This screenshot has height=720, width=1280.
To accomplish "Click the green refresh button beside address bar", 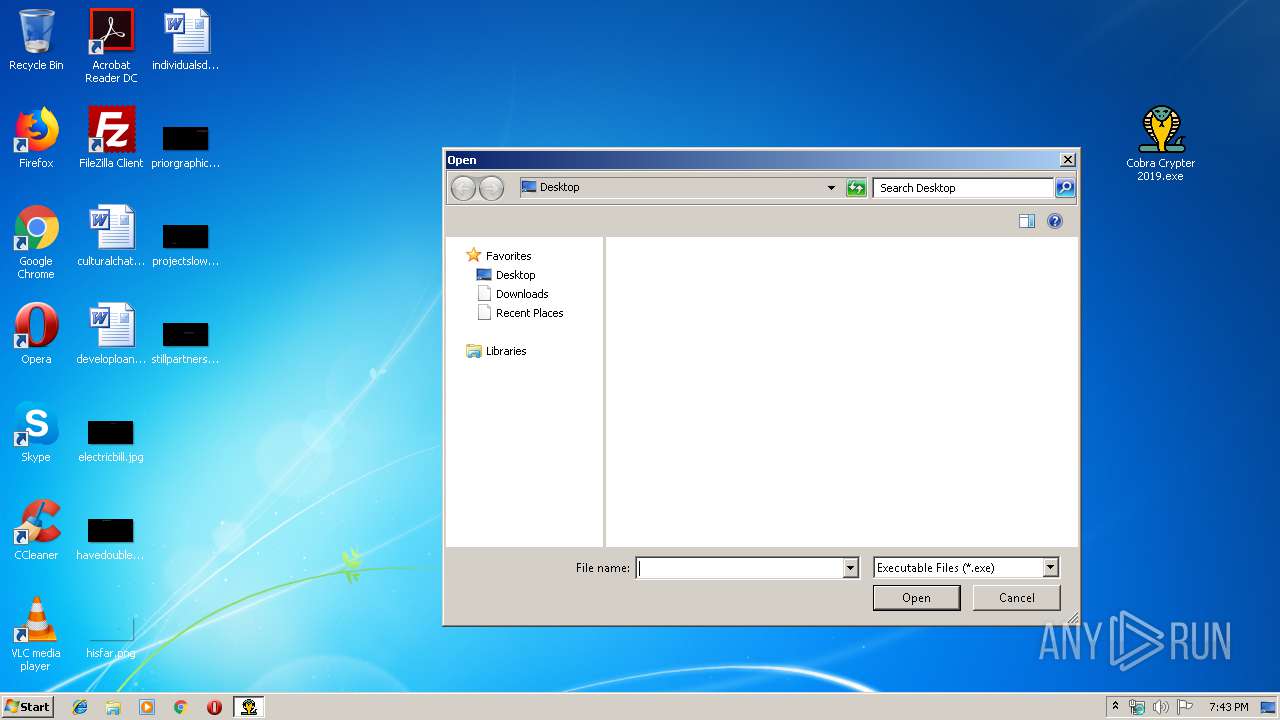I will pos(856,188).
